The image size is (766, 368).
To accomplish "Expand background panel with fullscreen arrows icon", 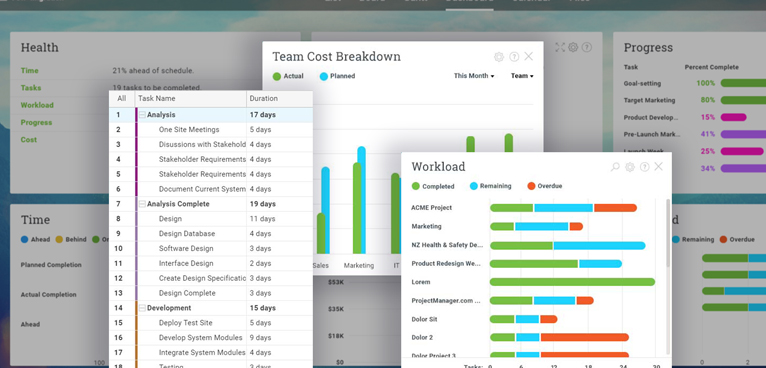I will [560, 47].
